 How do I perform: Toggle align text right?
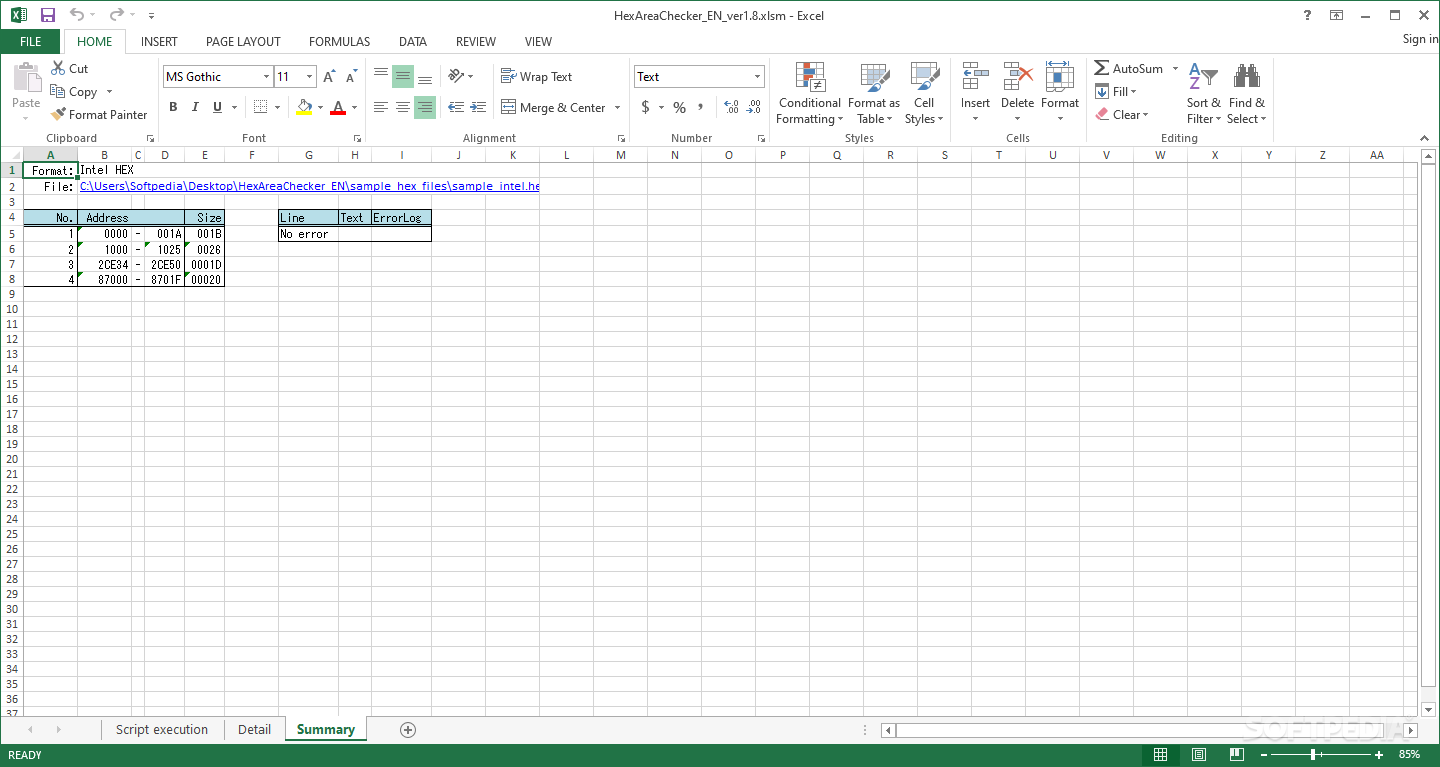[425, 107]
